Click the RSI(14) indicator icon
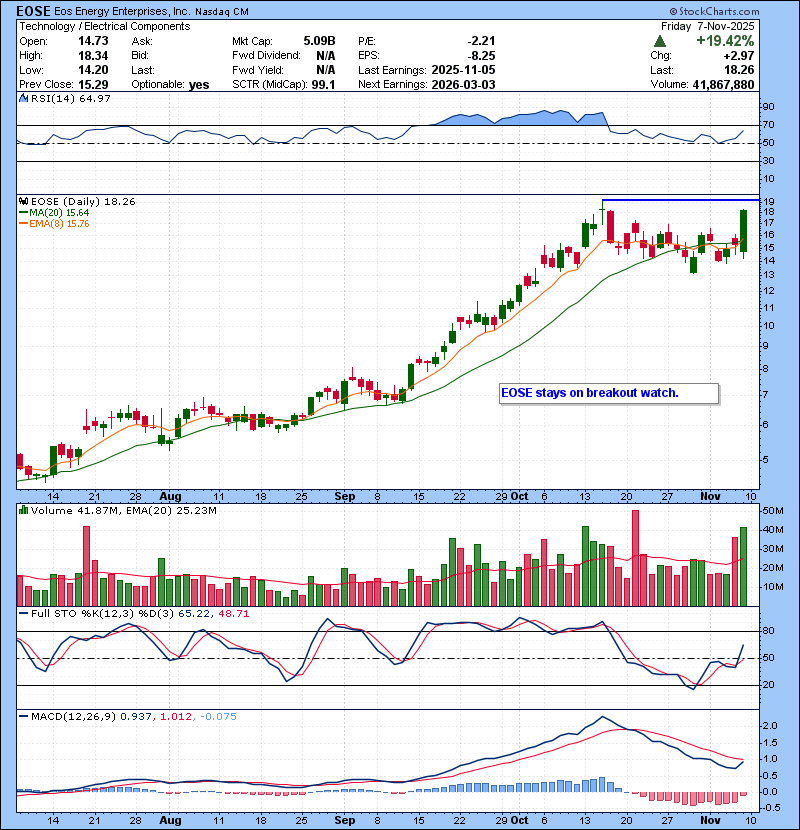 [x=24, y=98]
